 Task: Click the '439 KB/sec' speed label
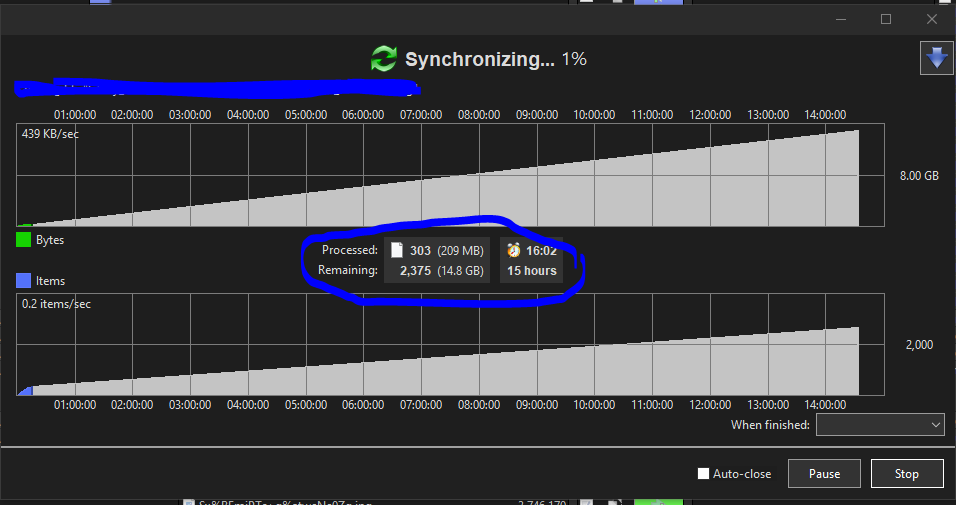[x=50, y=134]
